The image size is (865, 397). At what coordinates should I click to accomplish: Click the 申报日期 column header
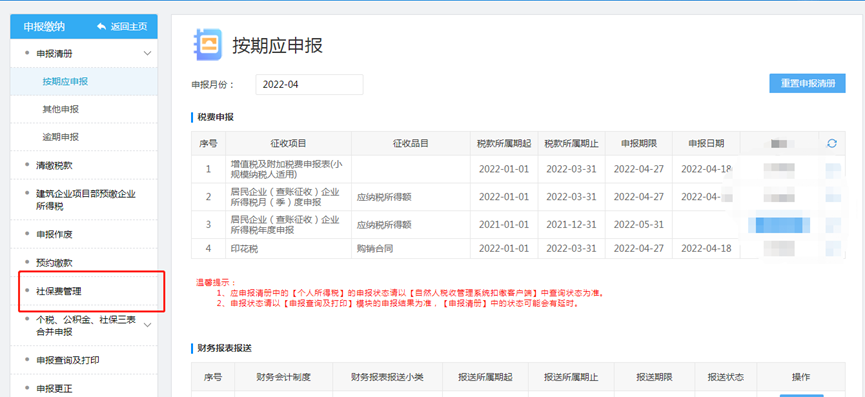point(706,143)
